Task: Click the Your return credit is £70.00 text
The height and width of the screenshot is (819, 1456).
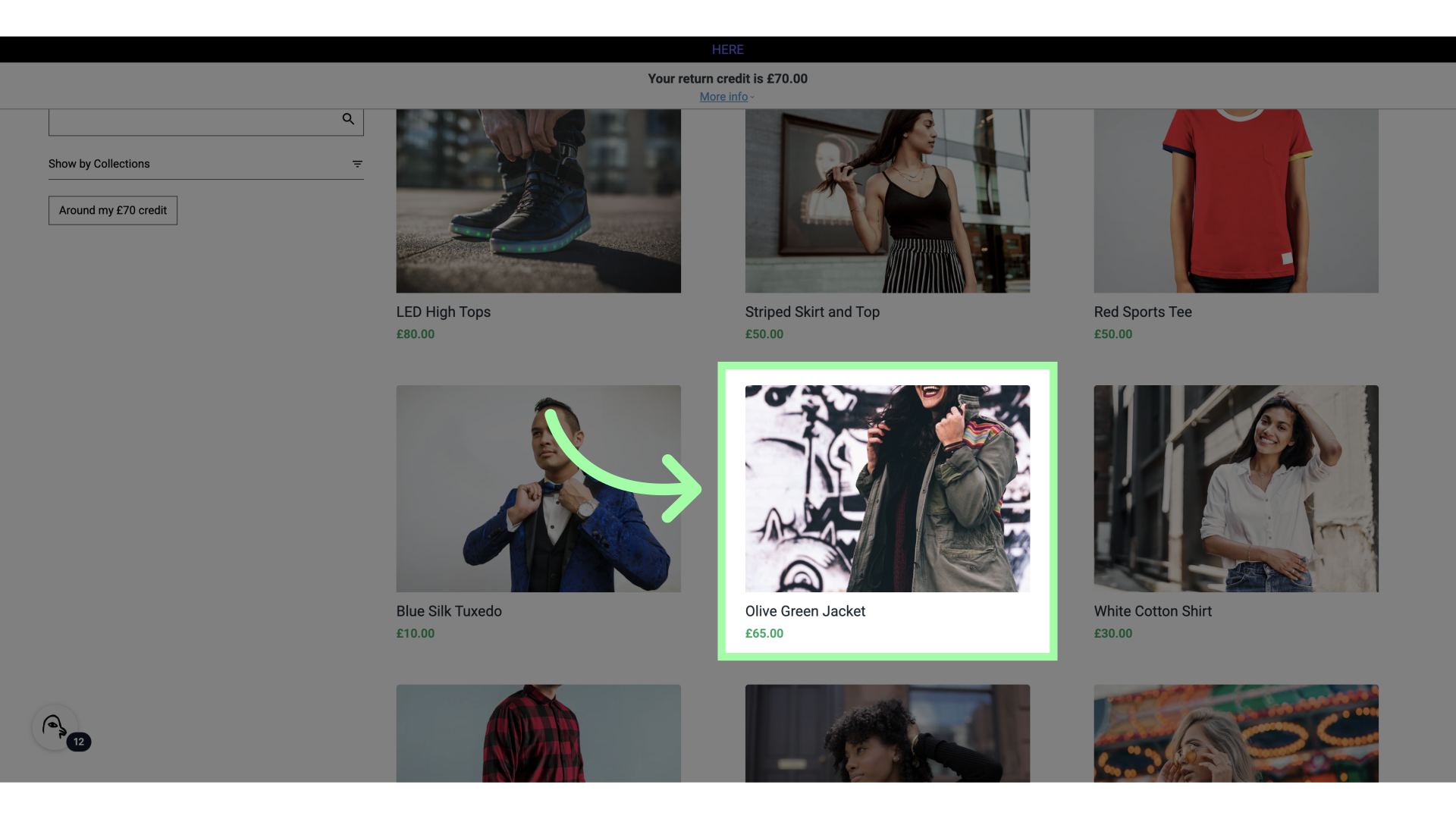Action: (727, 79)
